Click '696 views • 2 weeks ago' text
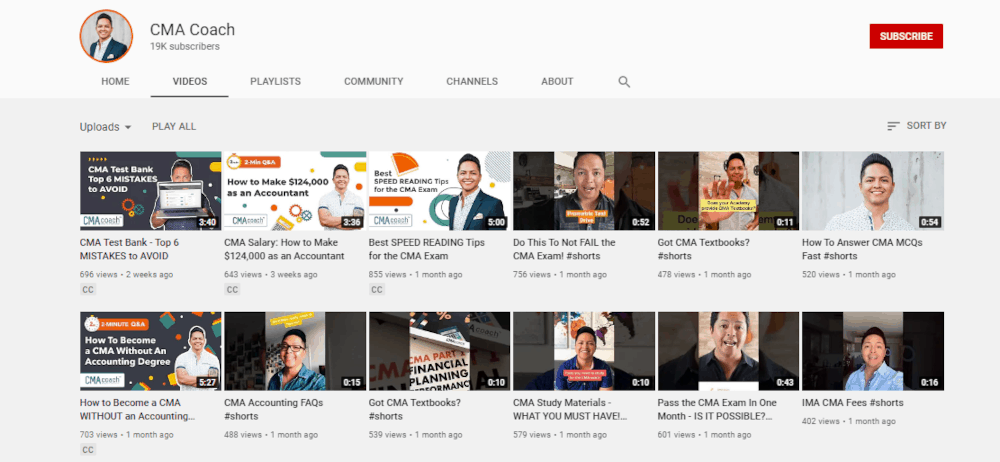The width and height of the screenshot is (1000, 462). pyautogui.click(x=126, y=274)
